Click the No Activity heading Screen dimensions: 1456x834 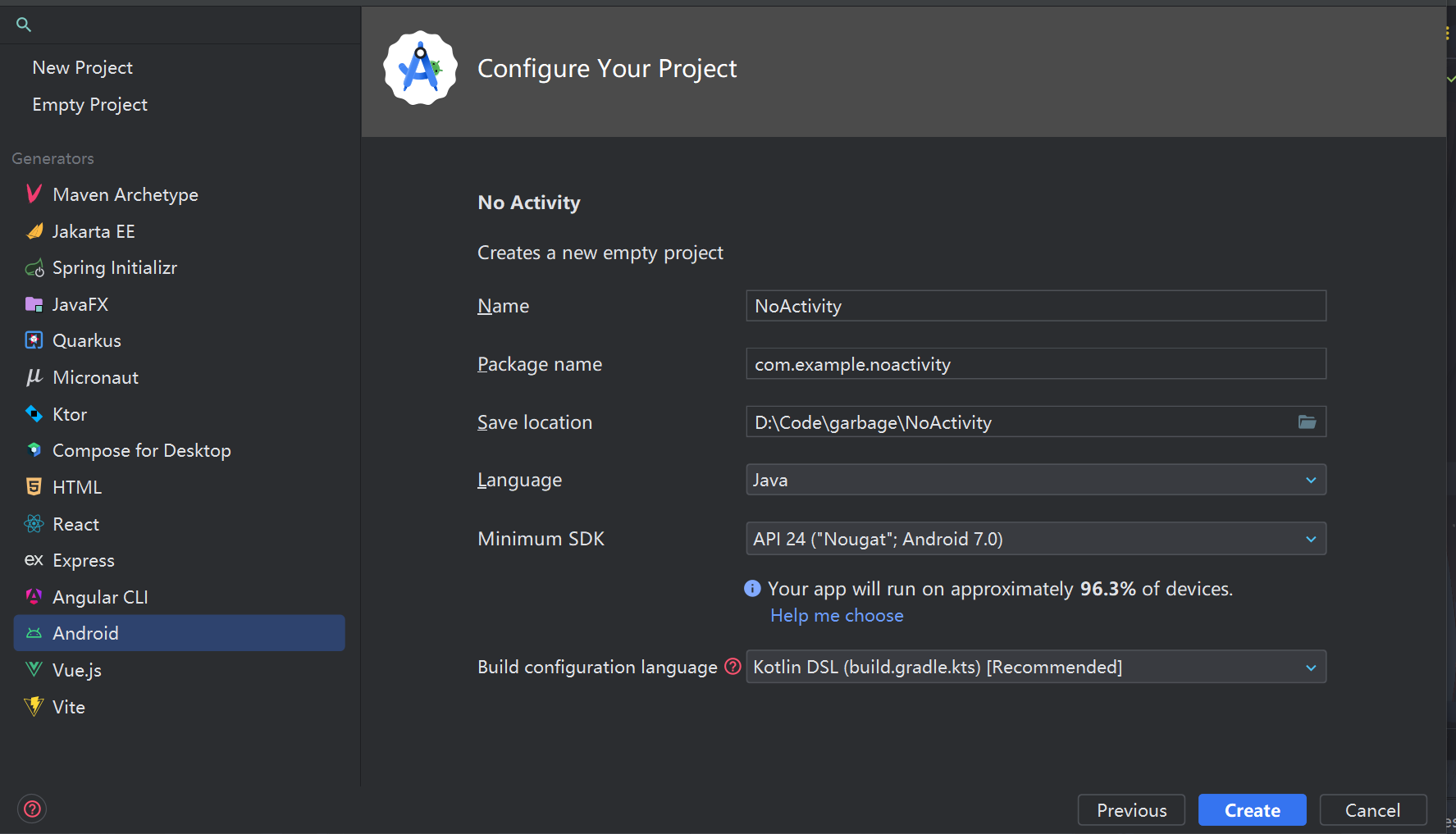529,203
